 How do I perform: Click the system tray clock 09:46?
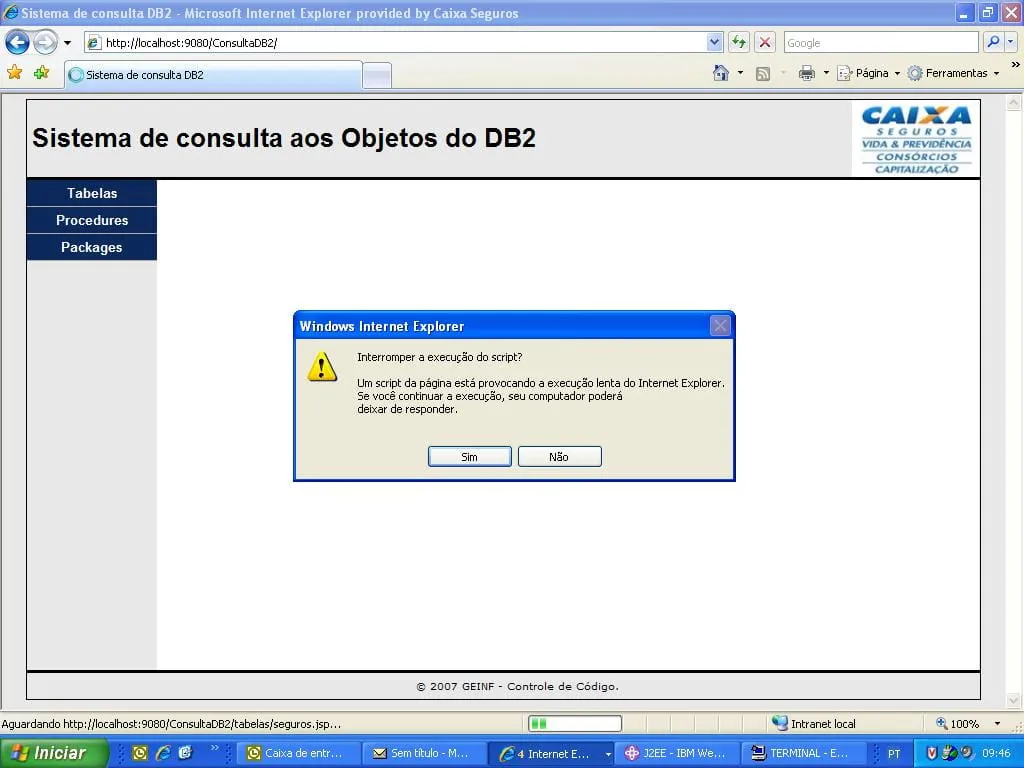(x=996, y=753)
